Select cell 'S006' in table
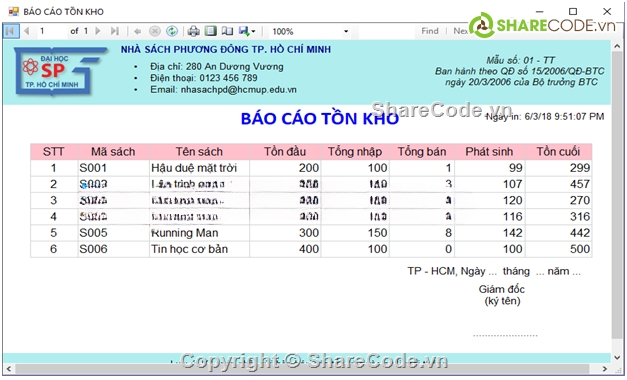Image resolution: width=627 pixels, height=380 pixels. point(113,249)
